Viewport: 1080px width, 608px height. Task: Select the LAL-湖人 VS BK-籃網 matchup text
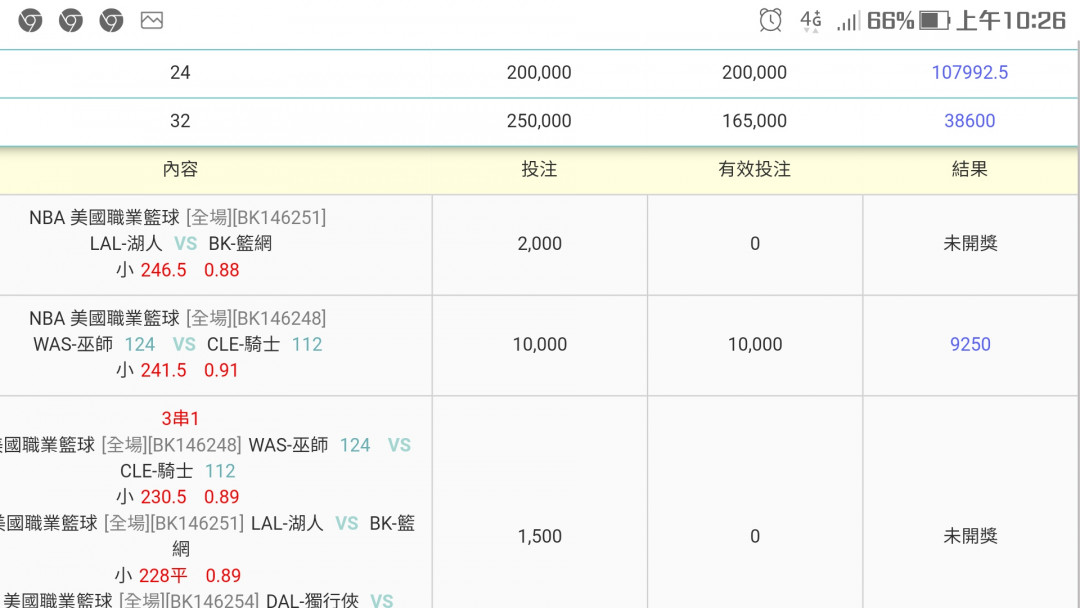180,244
